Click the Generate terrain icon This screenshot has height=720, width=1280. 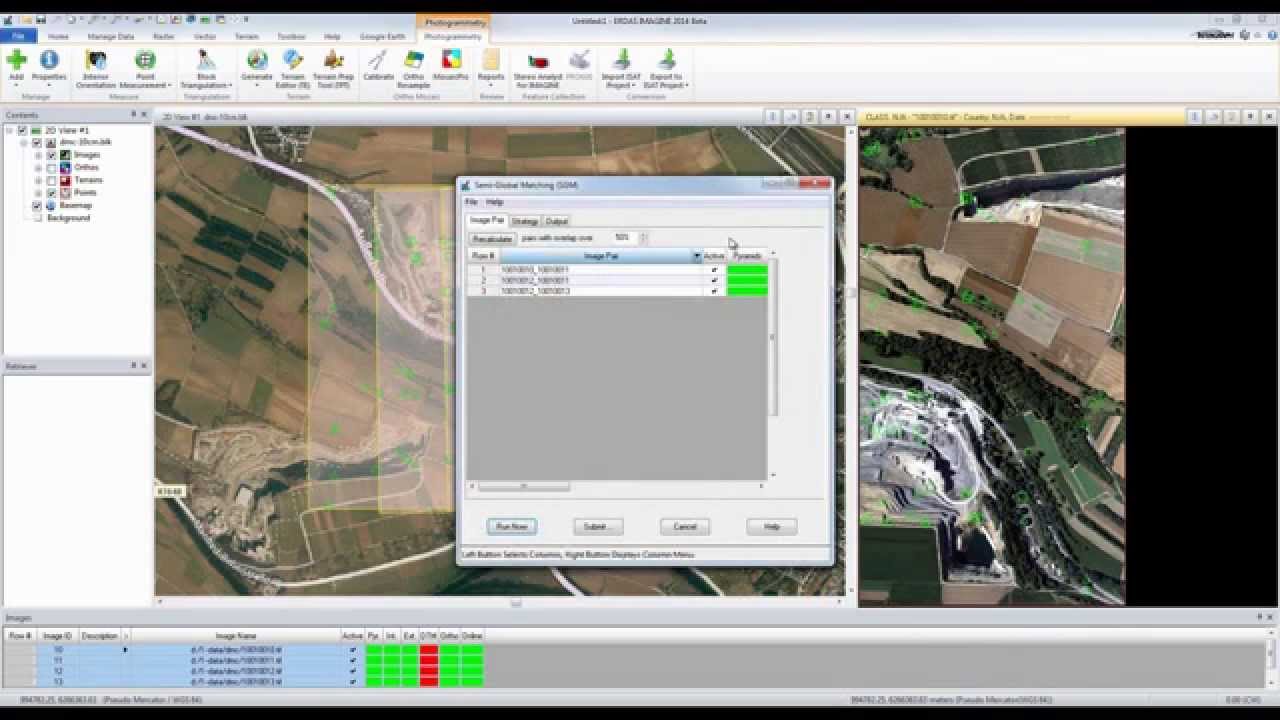(257, 61)
